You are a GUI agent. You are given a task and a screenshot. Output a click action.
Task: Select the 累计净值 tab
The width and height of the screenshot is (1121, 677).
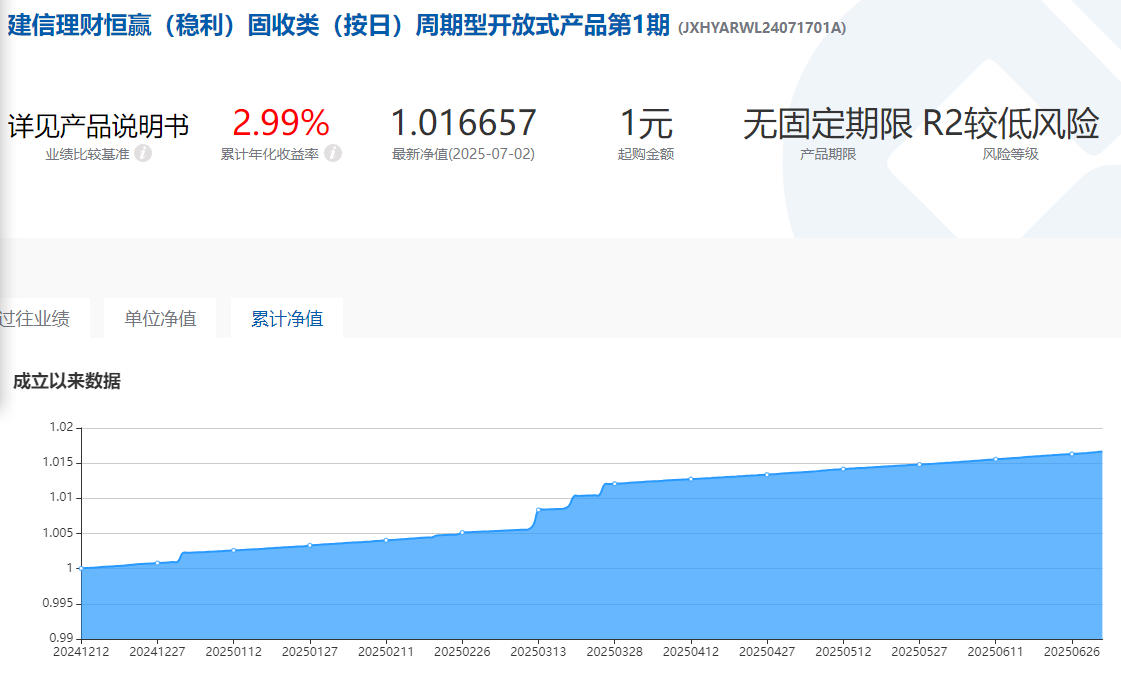[x=287, y=318]
